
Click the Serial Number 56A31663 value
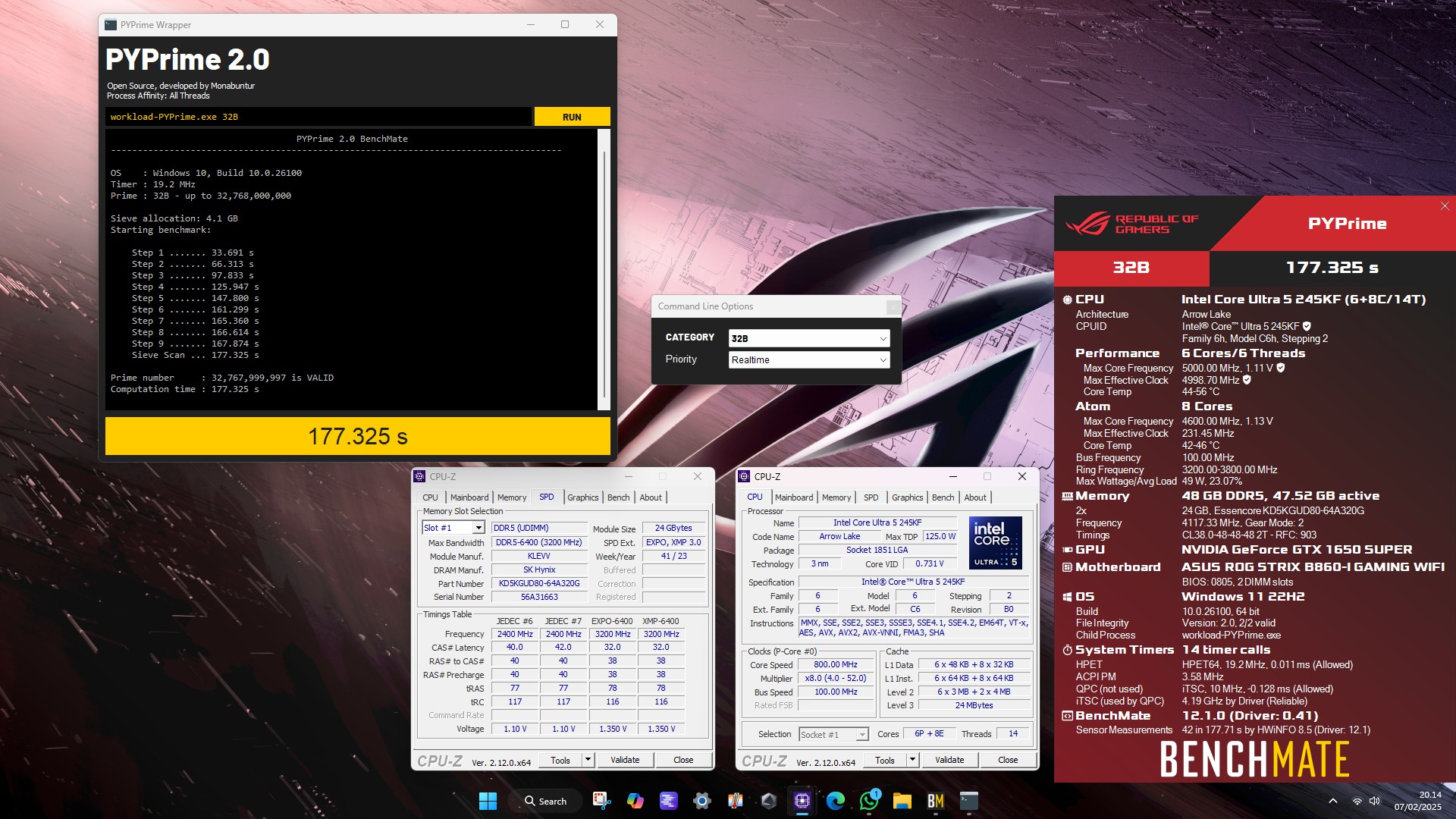click(539, 597)
